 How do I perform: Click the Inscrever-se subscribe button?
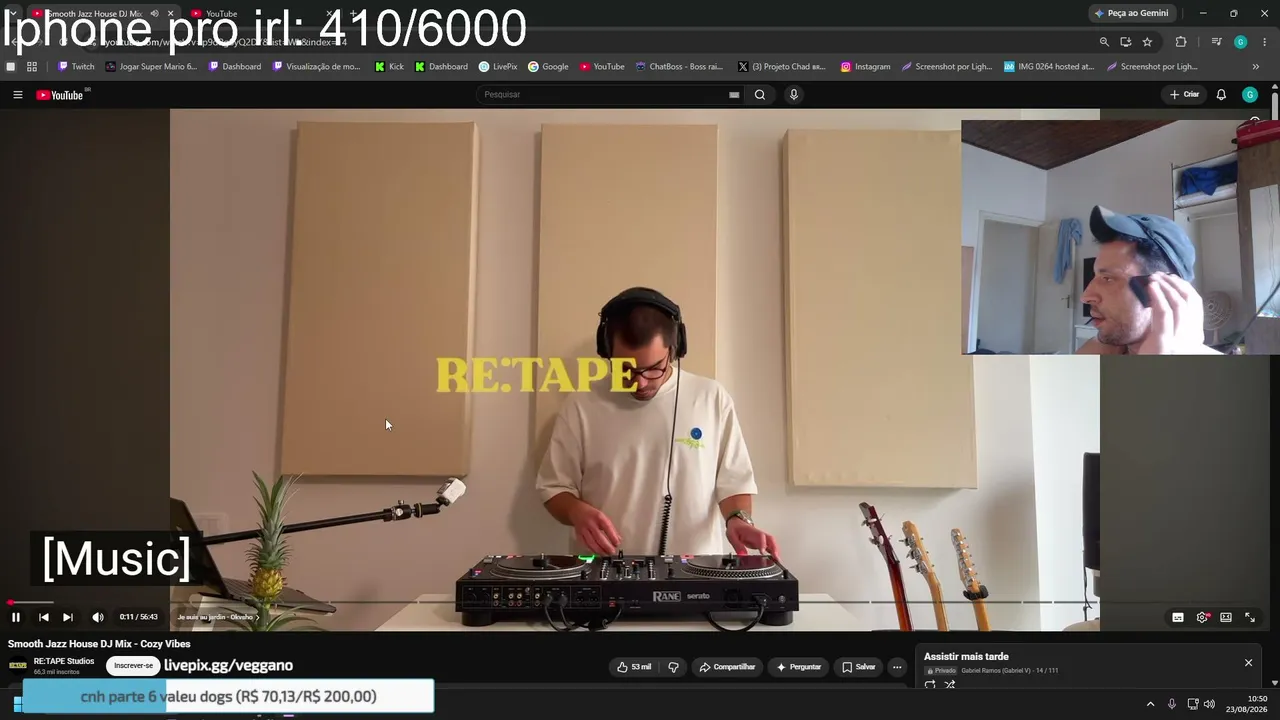133,666
